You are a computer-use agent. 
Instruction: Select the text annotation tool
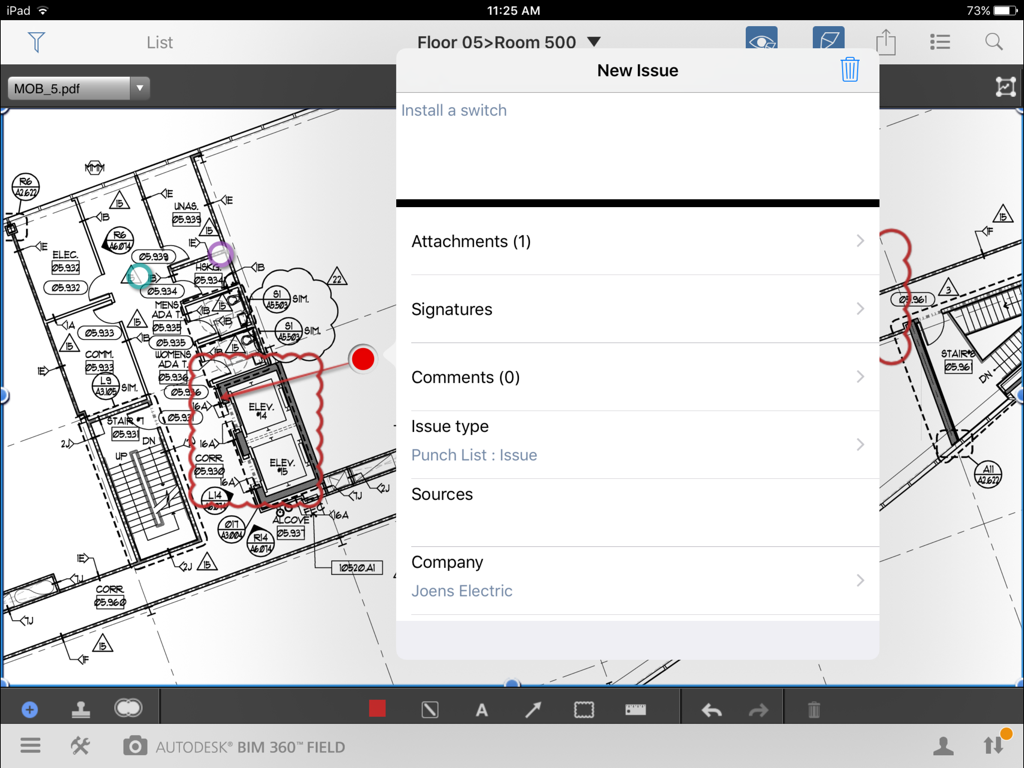pos(481,708)
